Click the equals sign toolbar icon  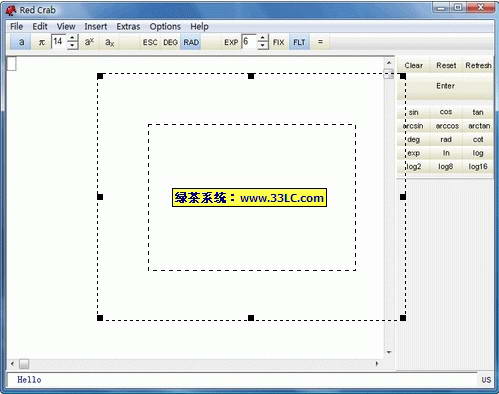point(320,42)
